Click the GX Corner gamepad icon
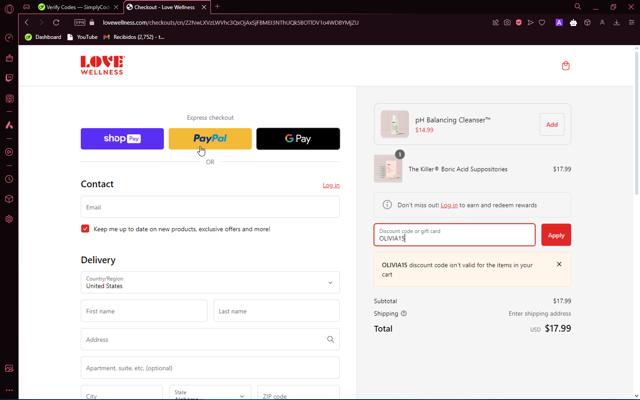The height and width of the screenshot is (400, 640). [27, 7]
